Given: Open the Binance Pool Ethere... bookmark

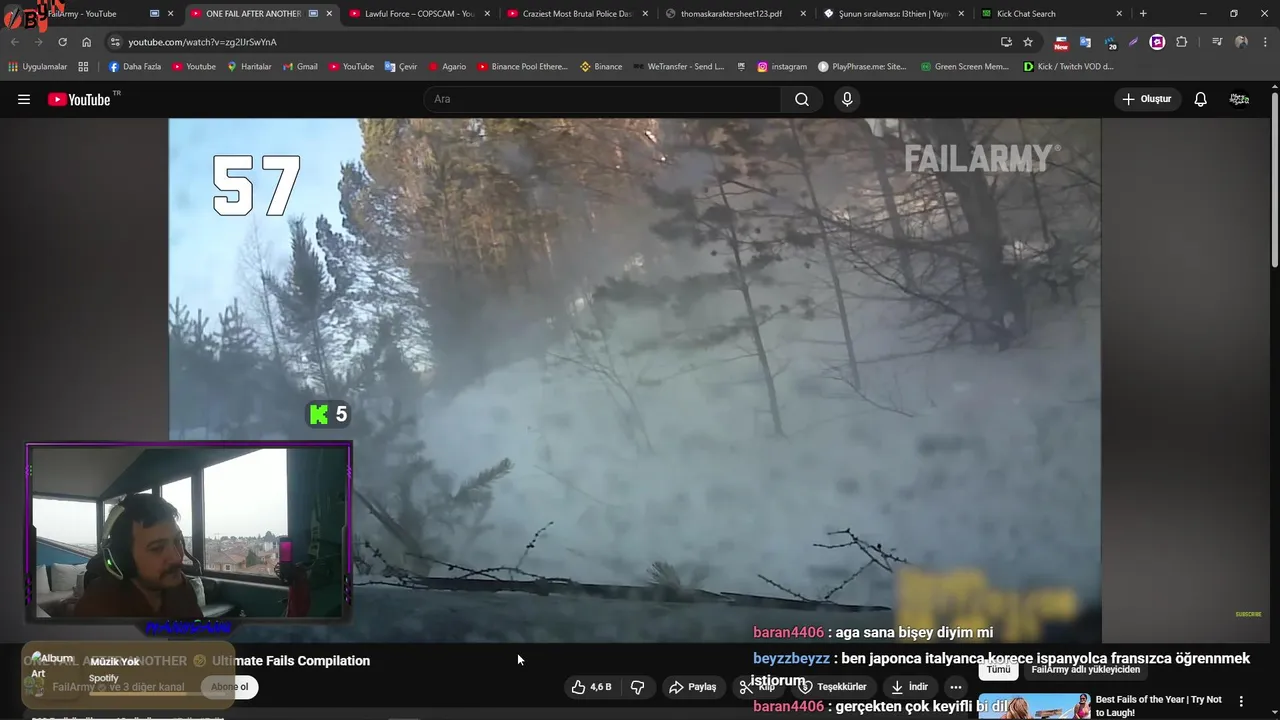Looking at the screenshot, I should point(522,66).
